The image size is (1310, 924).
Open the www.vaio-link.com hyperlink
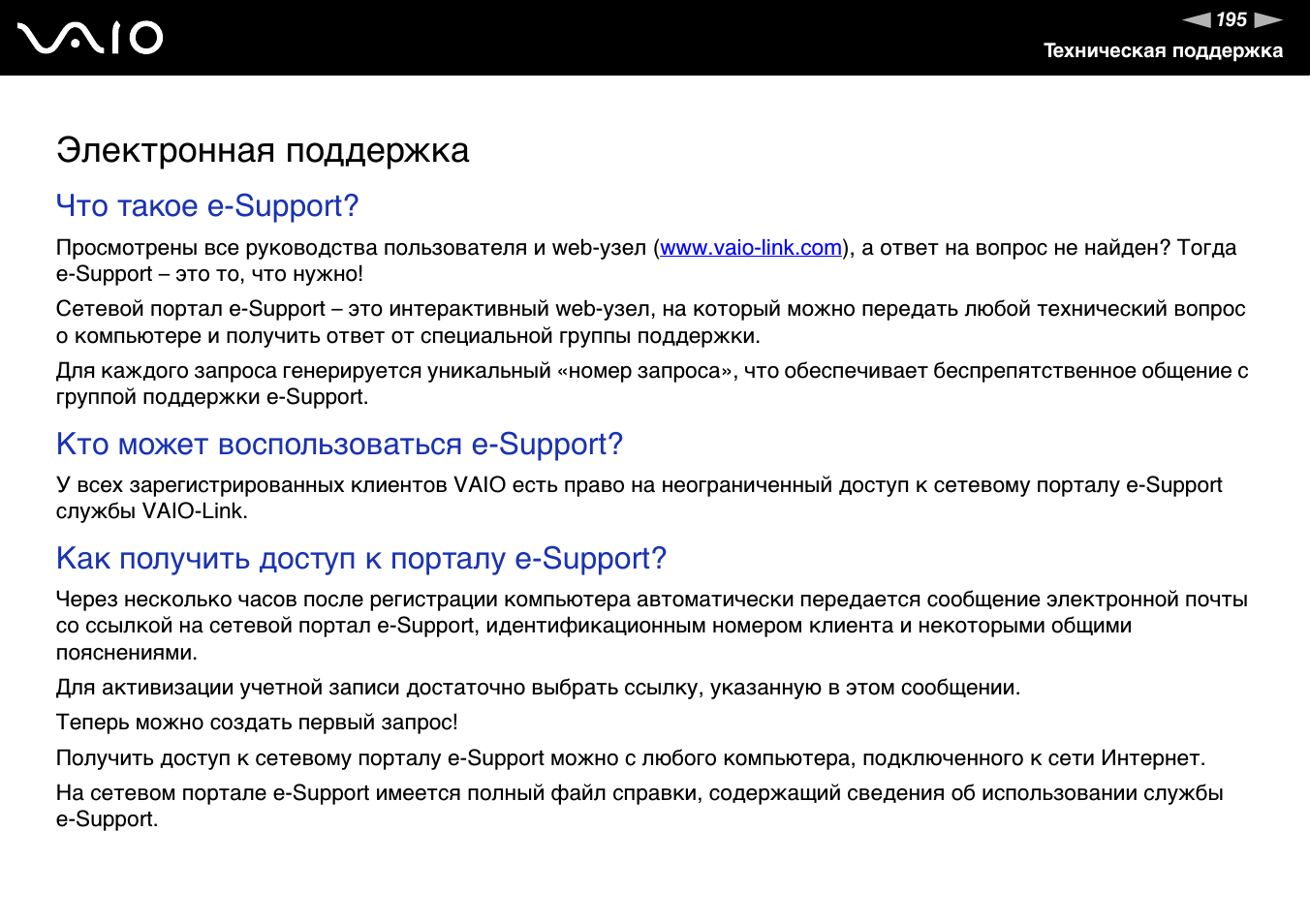[x=751, y=248]
